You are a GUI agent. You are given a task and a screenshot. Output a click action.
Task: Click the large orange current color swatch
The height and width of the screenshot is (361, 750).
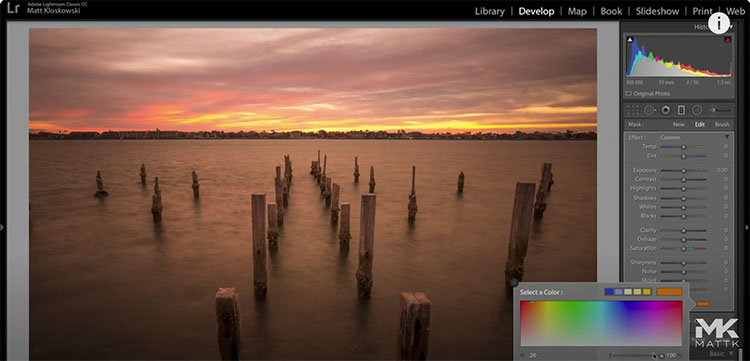[669, 292]
